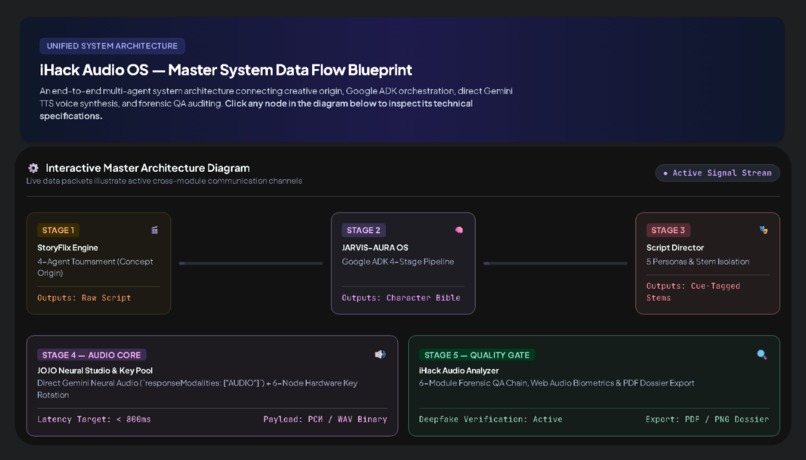Select the STAGE 4 — AUDIO CORE badge
This screenshot has height=460, width=806.
pos(91,355)
